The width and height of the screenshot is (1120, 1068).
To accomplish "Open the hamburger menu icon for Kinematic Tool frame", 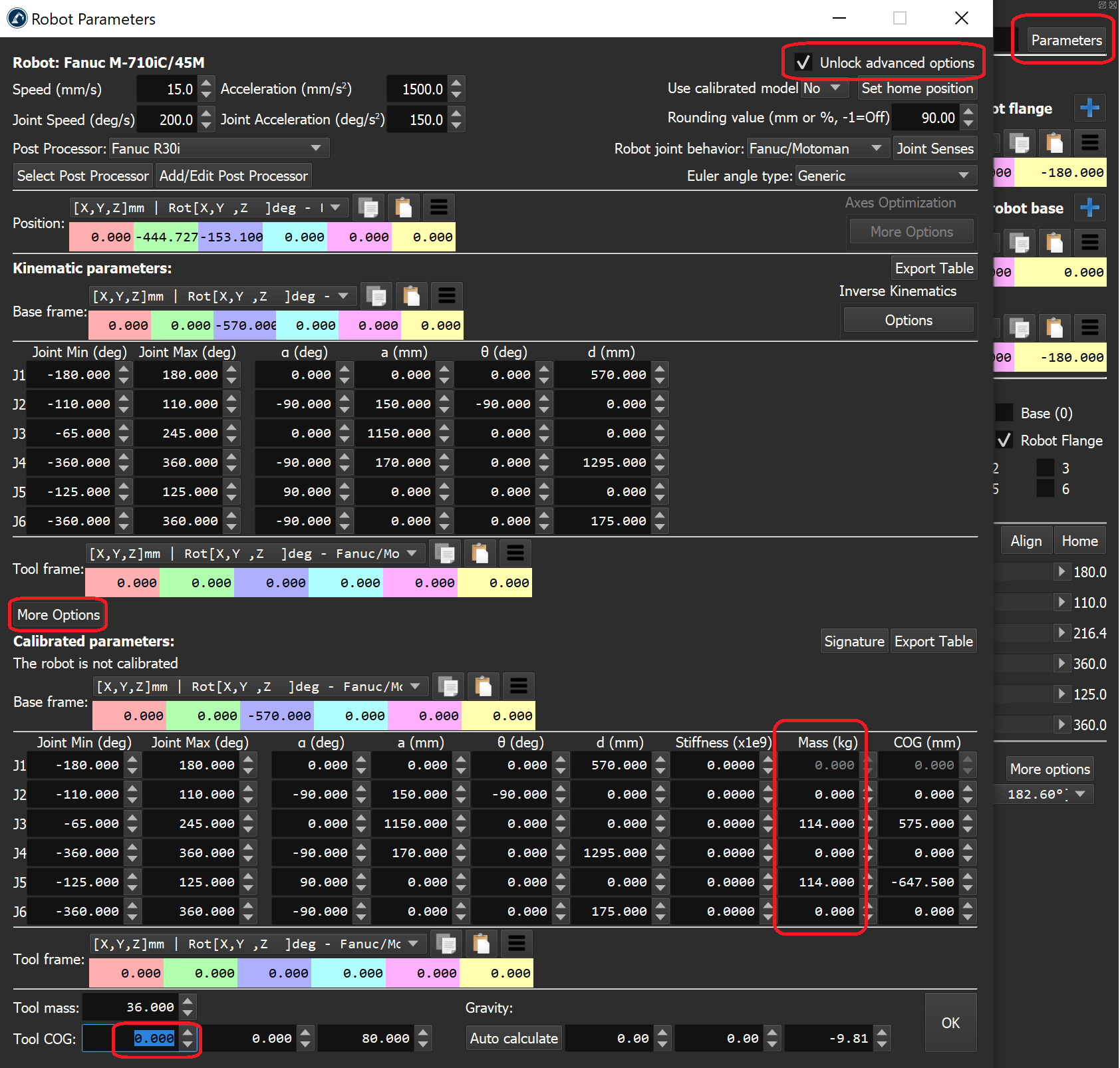I will (x=515, y=553).
